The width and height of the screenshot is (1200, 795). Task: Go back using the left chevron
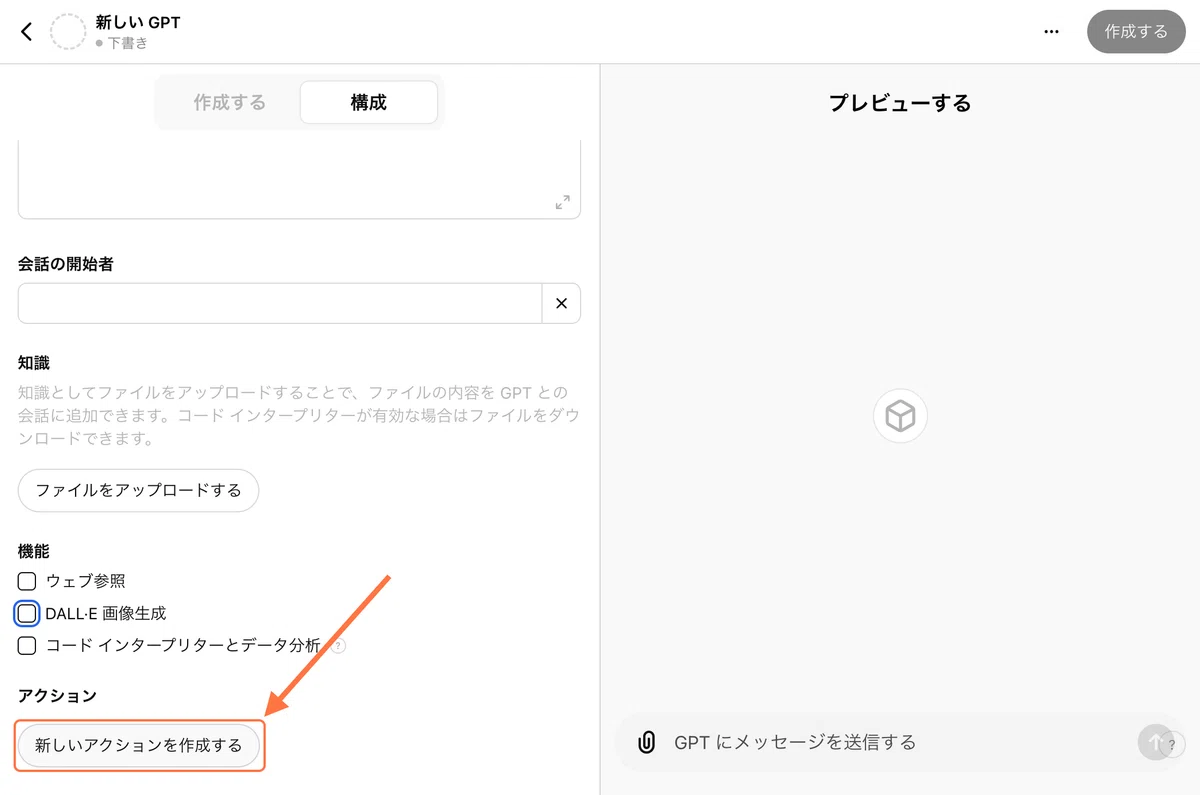click(26, 31)
